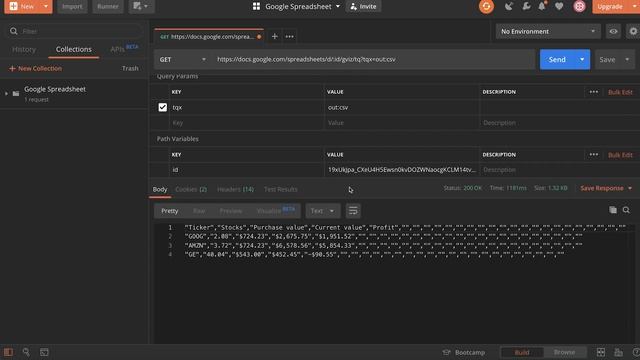
Task: Click the Send button
Action: (x=557, y=60)
